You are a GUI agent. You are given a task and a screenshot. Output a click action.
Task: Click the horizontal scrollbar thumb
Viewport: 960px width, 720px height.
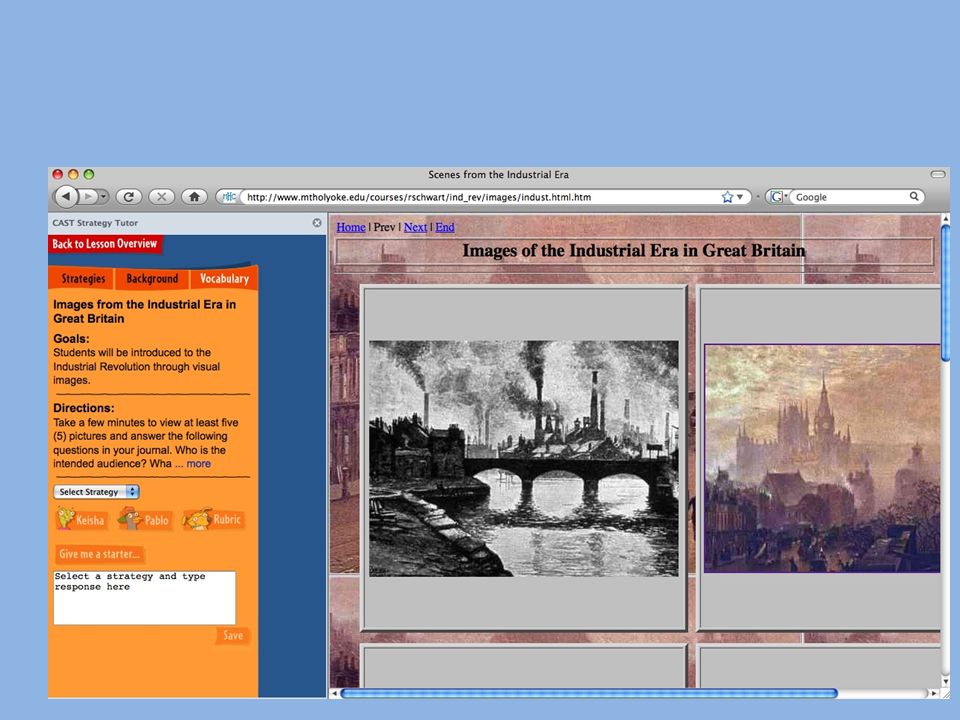point(588,693)
